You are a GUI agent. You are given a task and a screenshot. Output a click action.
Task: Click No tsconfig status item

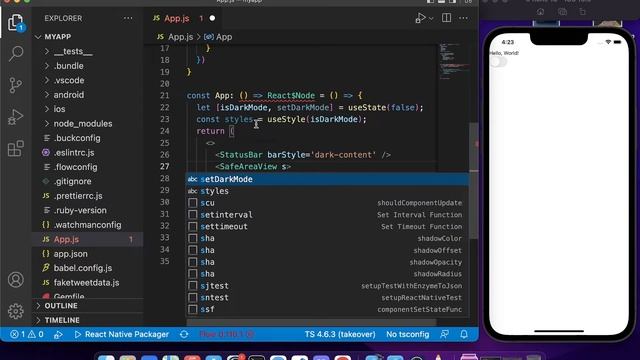pyautogui.click(x=407, y=334)
